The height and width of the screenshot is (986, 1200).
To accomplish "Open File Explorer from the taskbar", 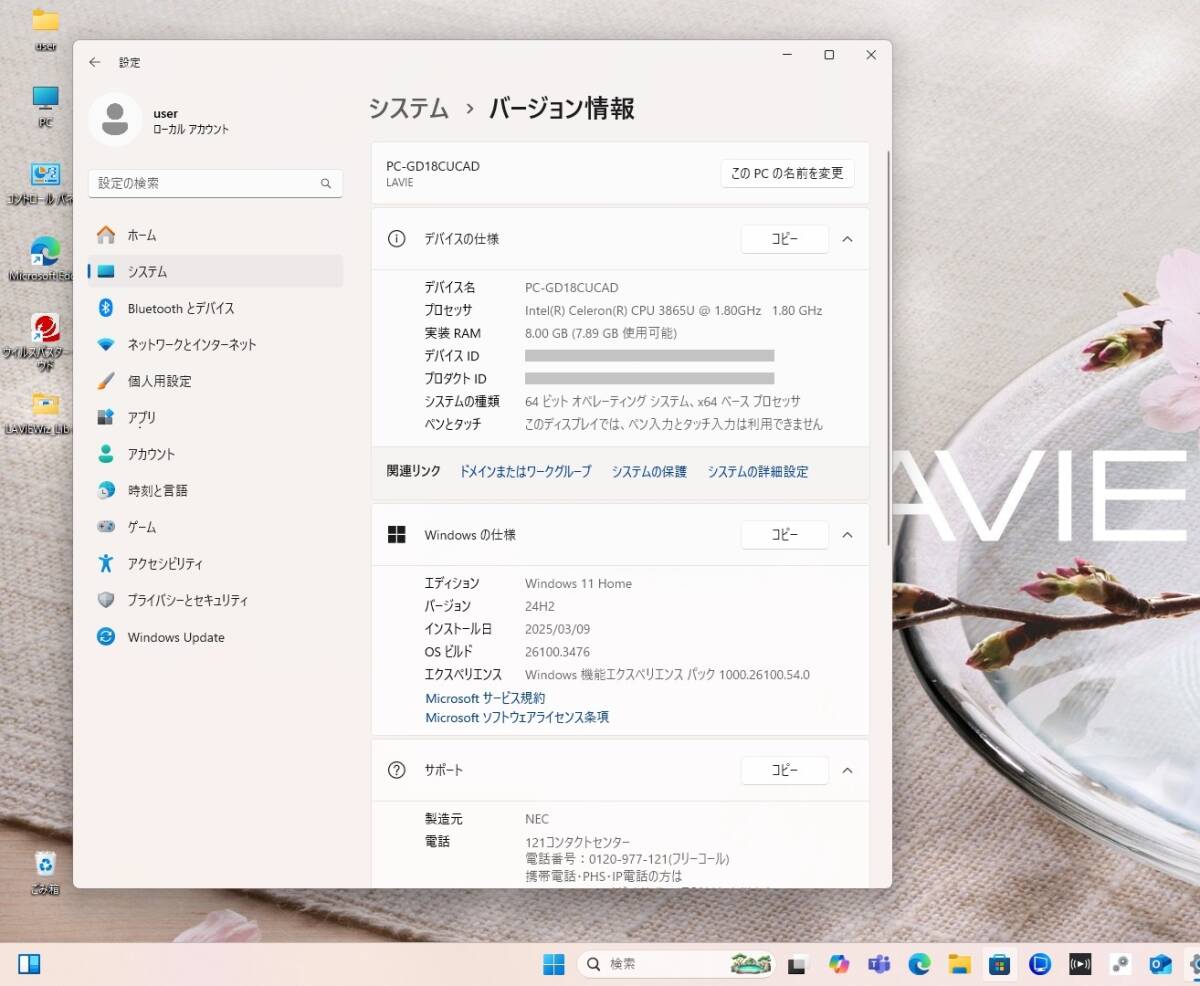I will click(x=960, y=964).
